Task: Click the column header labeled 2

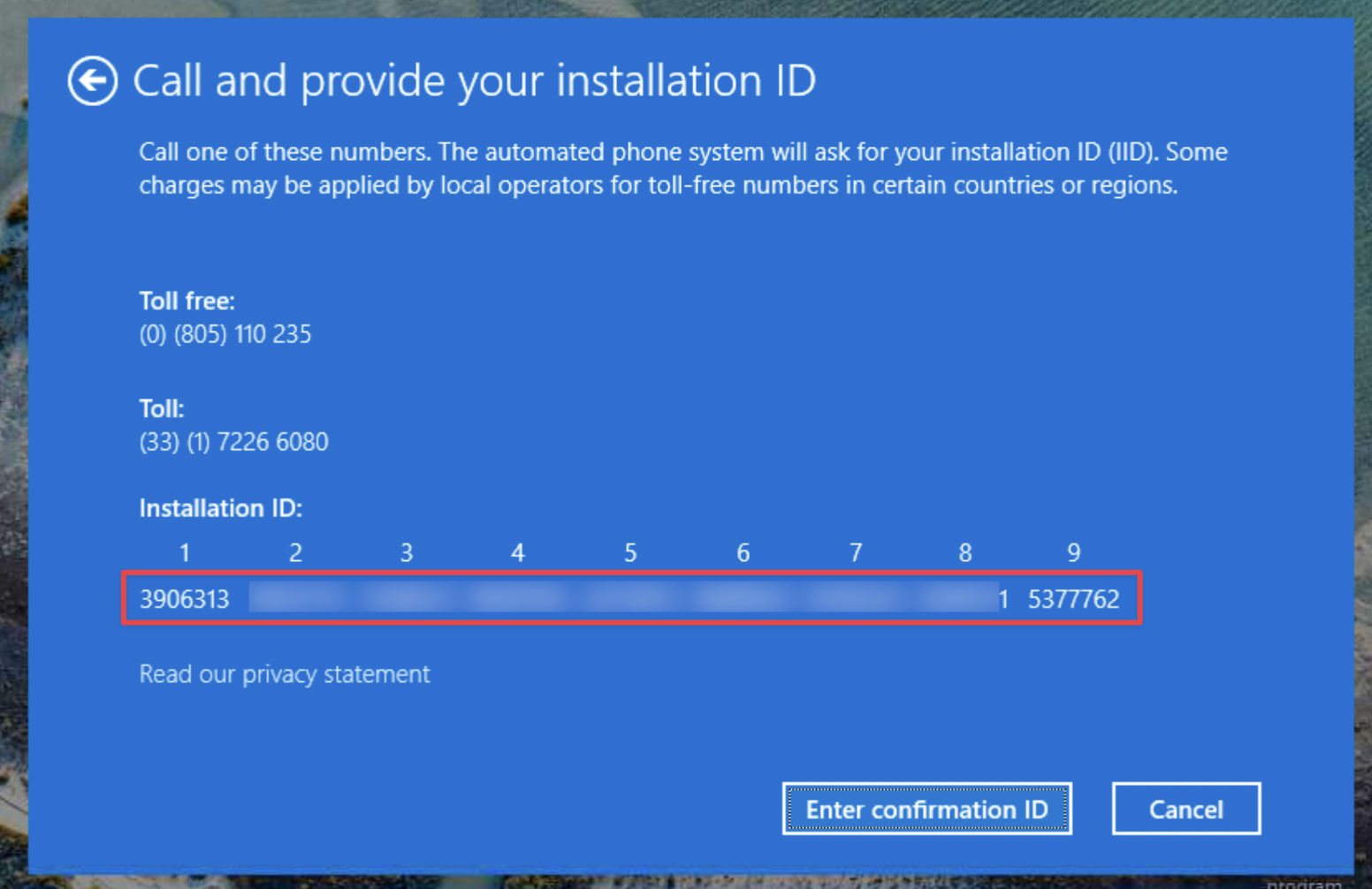Action: pyautogui.click(x=295, y=551)
